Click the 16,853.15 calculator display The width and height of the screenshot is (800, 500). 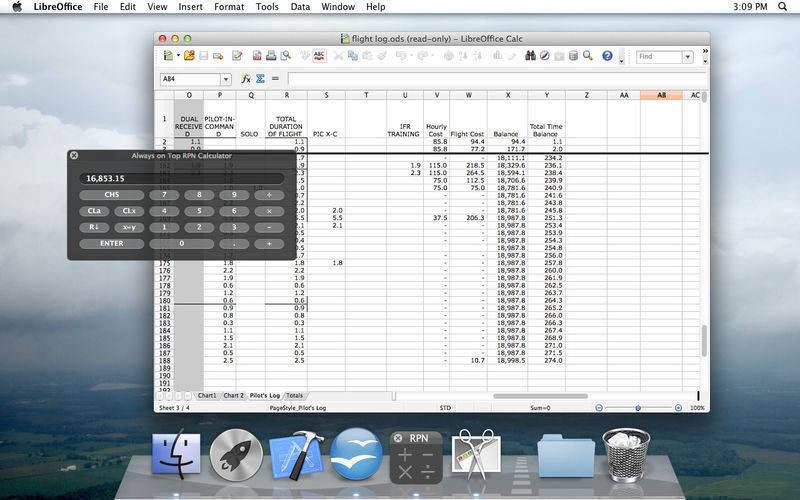click(x=182, y=178)
